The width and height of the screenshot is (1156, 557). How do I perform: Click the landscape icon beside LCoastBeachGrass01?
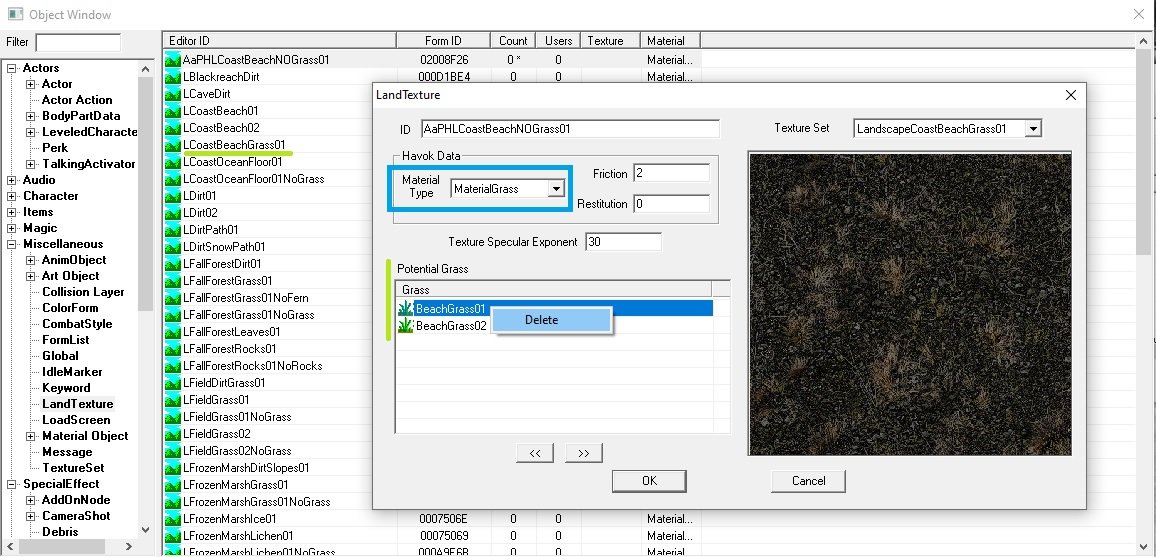[173, 144]
